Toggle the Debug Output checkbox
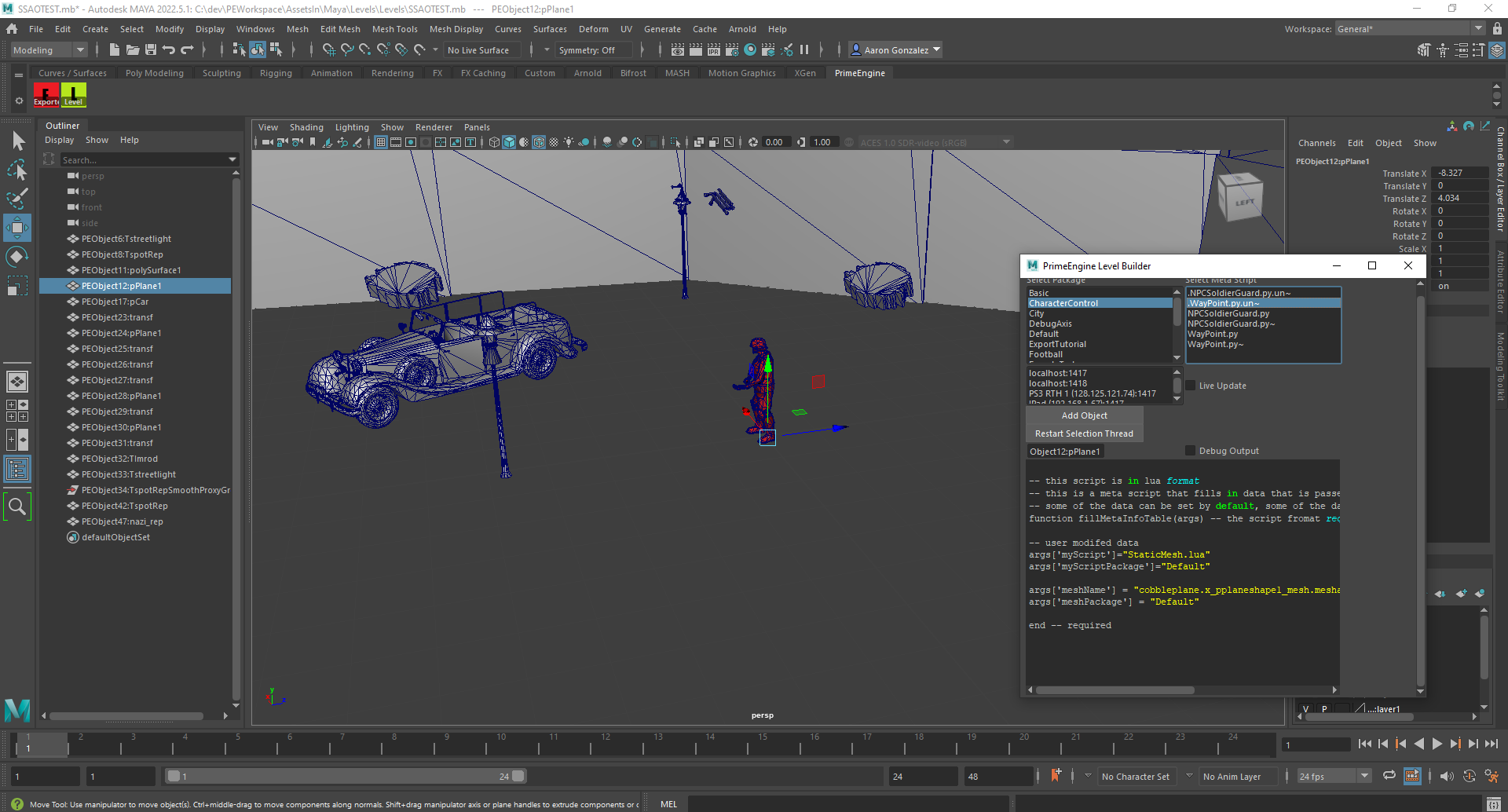Image resolution: width=1508 pixels, height=812 pixels. pos(1191,451)
